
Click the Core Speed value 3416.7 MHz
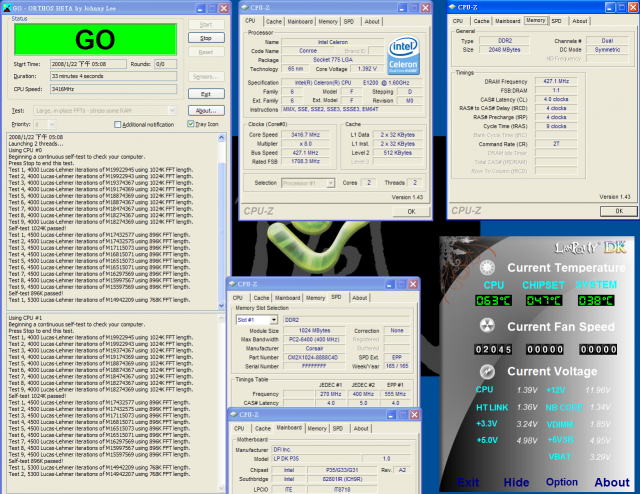(305, 135)
